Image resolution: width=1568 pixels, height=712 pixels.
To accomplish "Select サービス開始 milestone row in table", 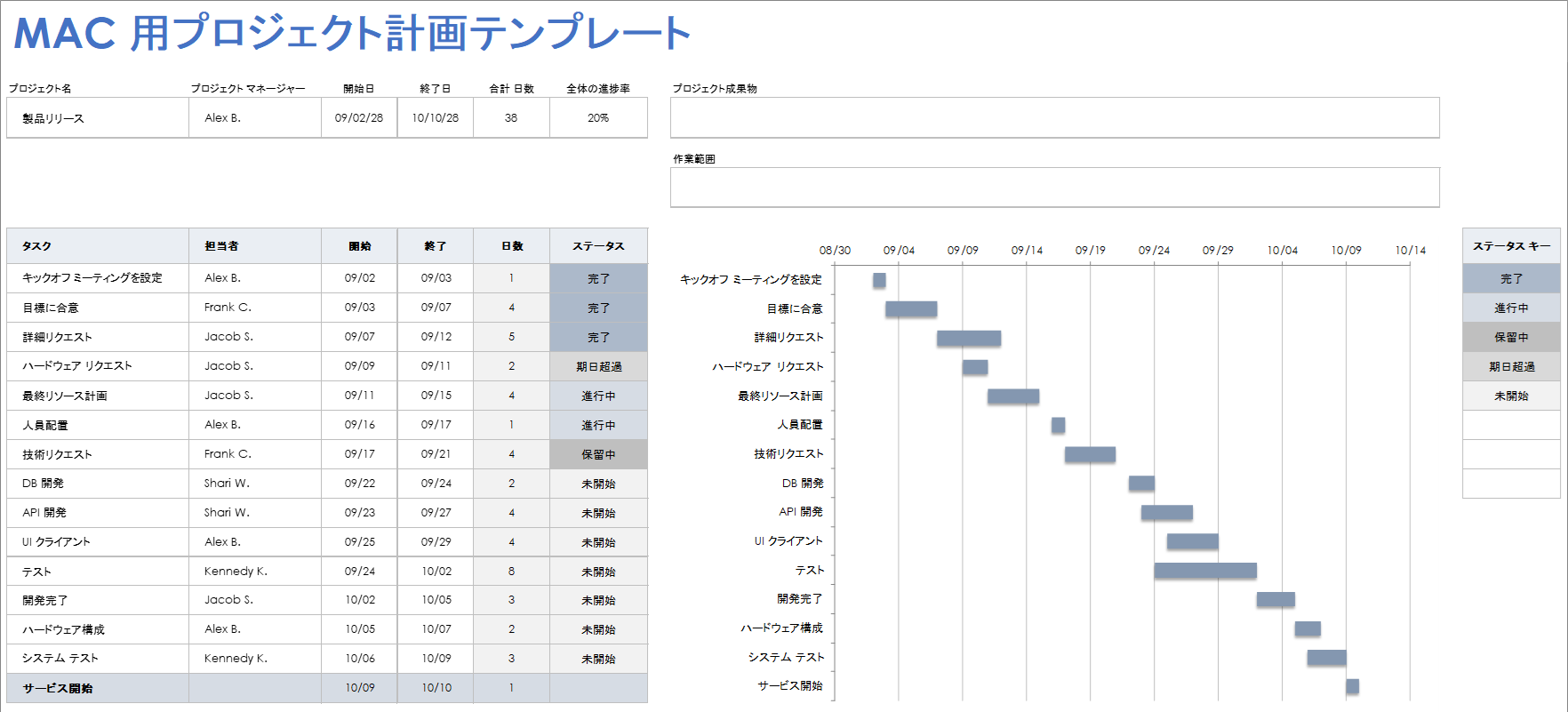I will point(327,688).
